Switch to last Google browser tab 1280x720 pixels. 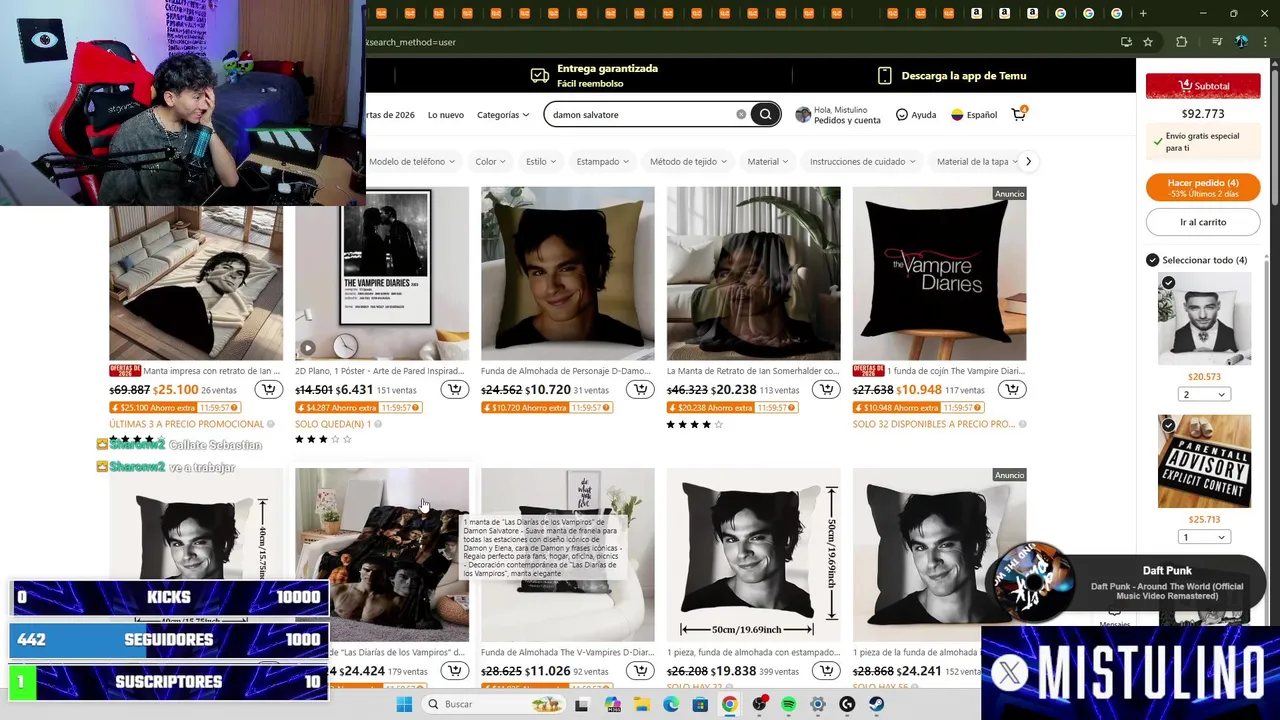[x=1116, y=13]
